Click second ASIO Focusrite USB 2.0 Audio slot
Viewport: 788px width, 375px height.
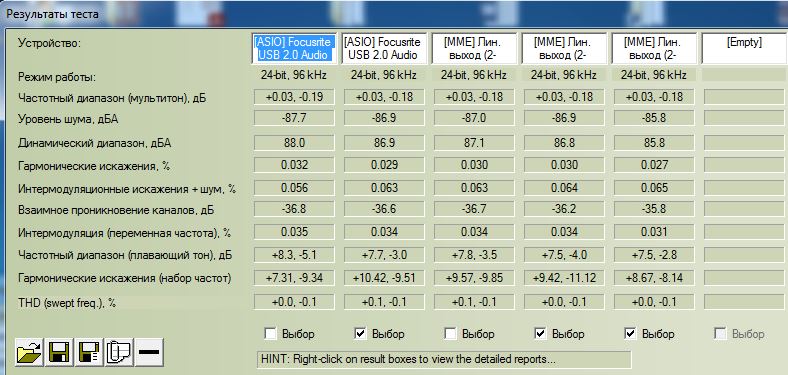pyautogui.click(x=384, y=49)
